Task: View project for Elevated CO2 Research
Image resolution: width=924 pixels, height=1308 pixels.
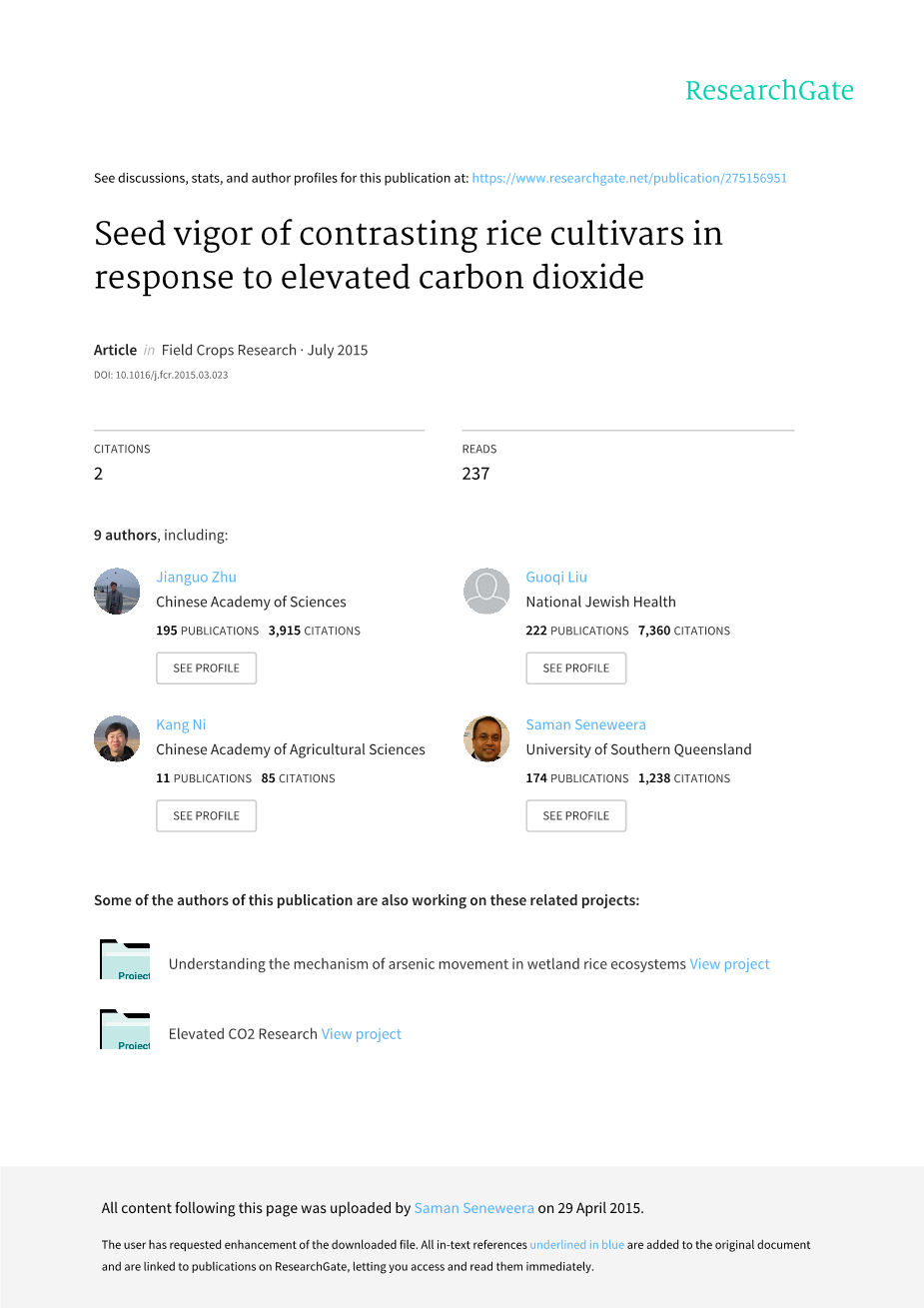Action: point(361,1034)
